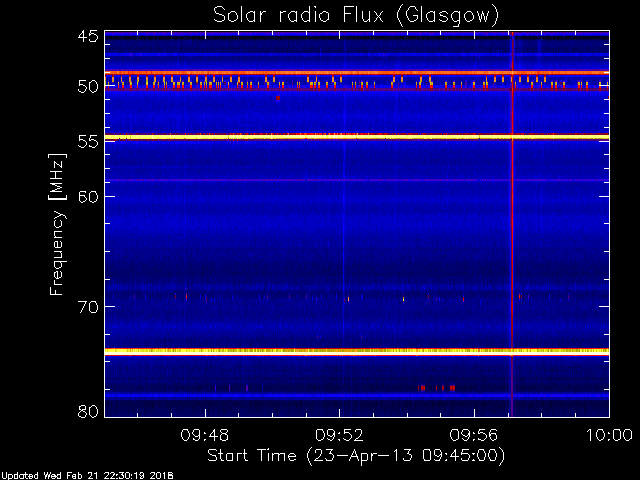Screen dimensions: 640x480
Task: Click the 'Updated Wed Feb 21 22:30:19 2018' timestamp
Action: click(x=87, y=476)
